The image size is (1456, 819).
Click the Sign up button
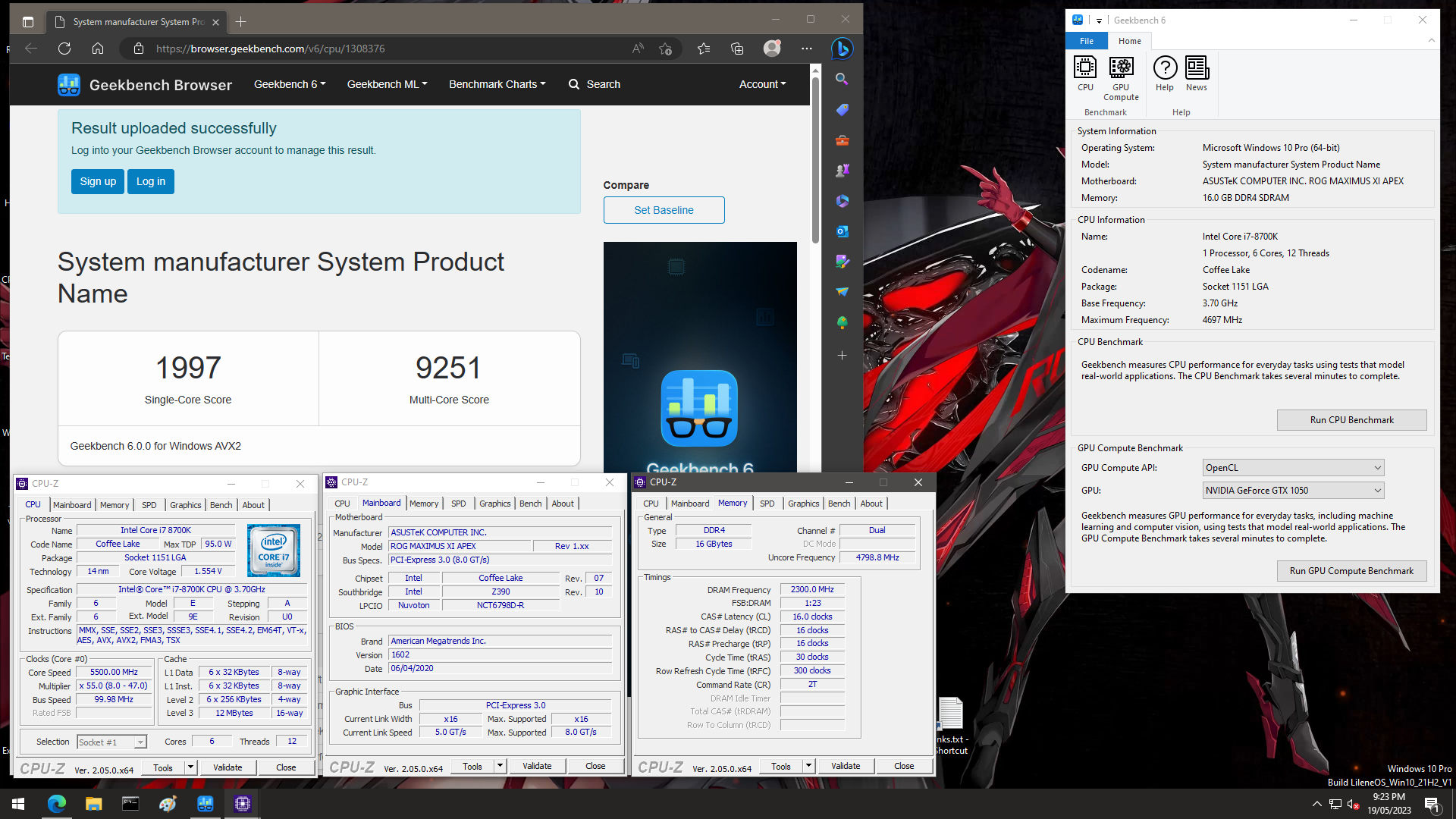click(98, 181)
